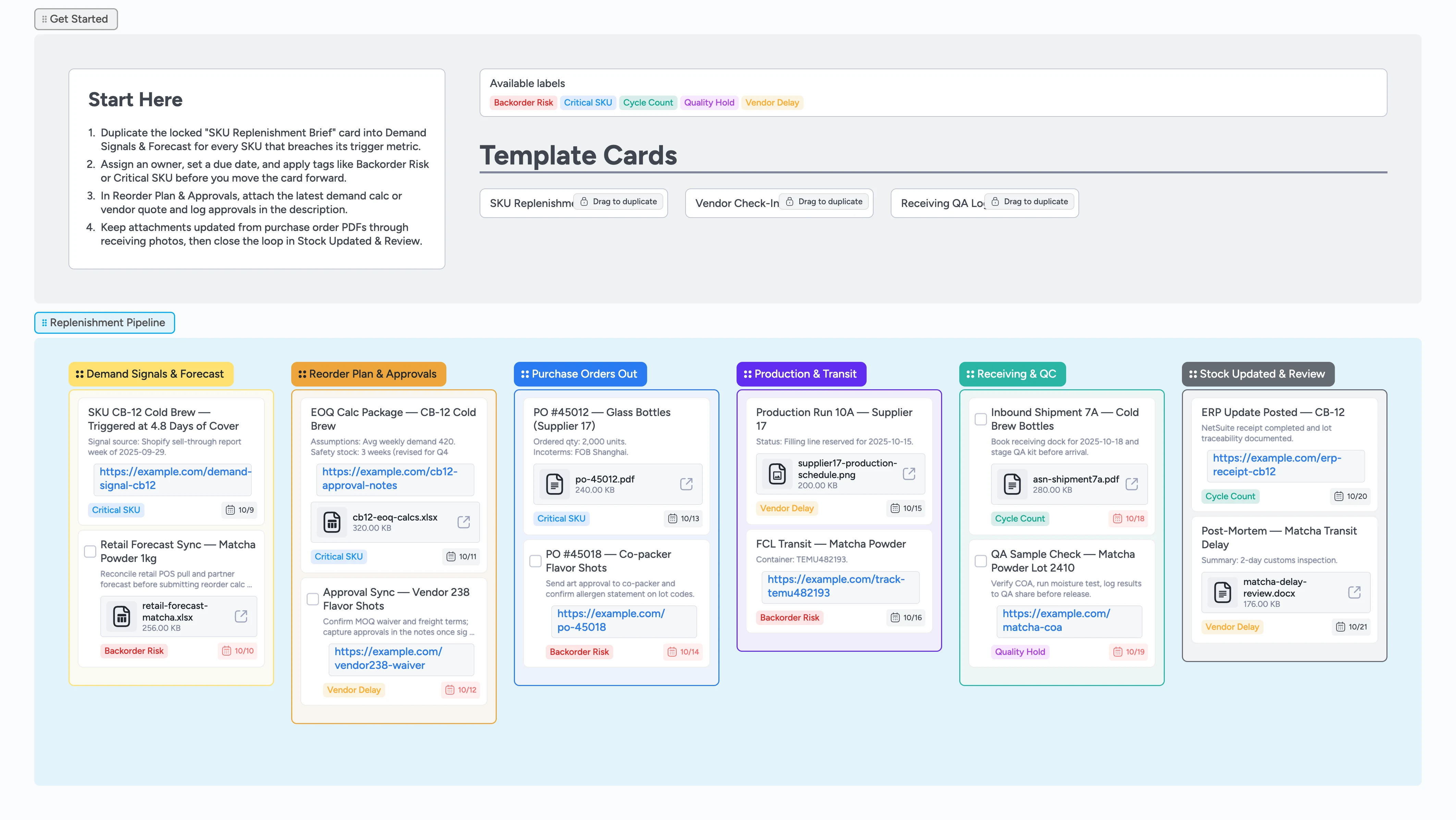
Task: Open the demand-signal-cb12 link
Action: [x=172, y=478]
